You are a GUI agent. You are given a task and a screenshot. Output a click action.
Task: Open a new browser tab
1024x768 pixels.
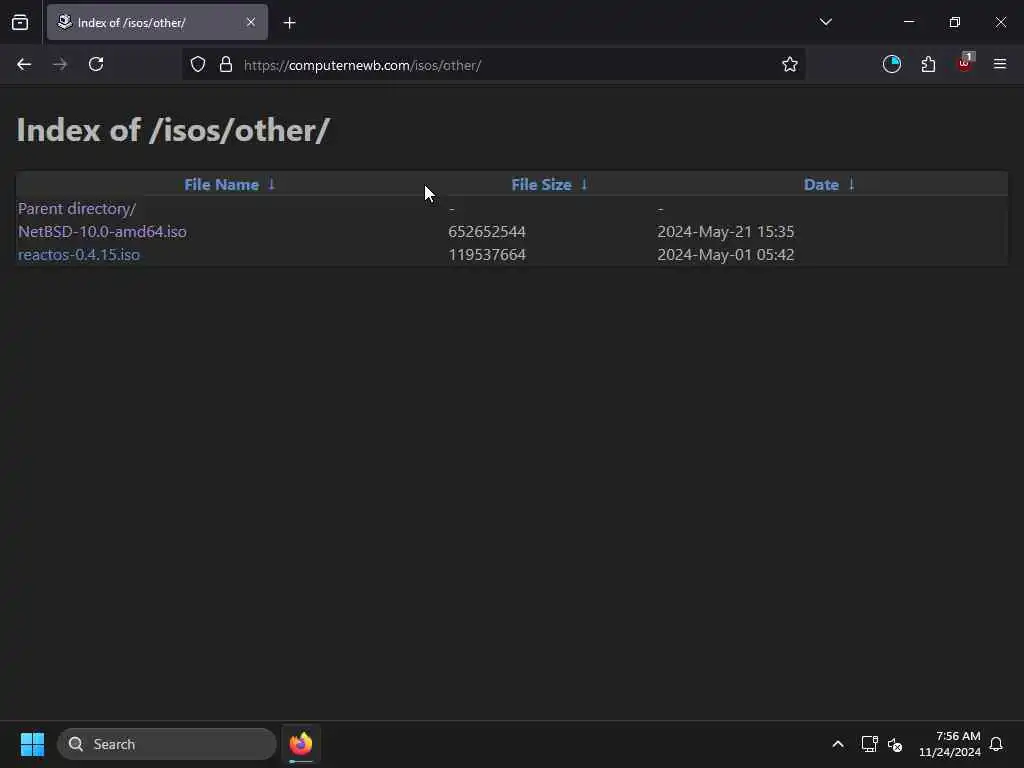tap(289, 23)
